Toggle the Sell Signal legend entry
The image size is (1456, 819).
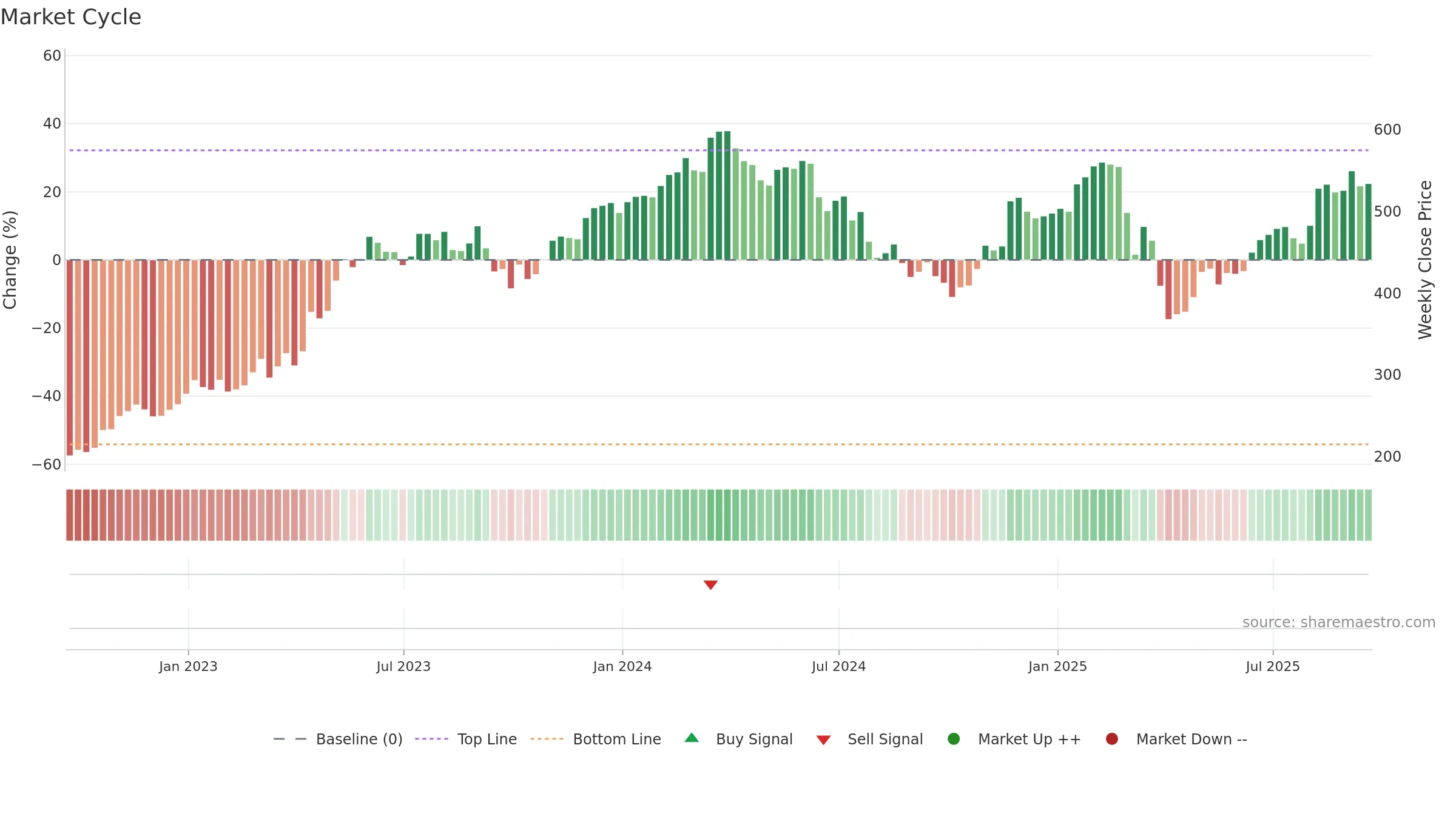pos(869,739)
